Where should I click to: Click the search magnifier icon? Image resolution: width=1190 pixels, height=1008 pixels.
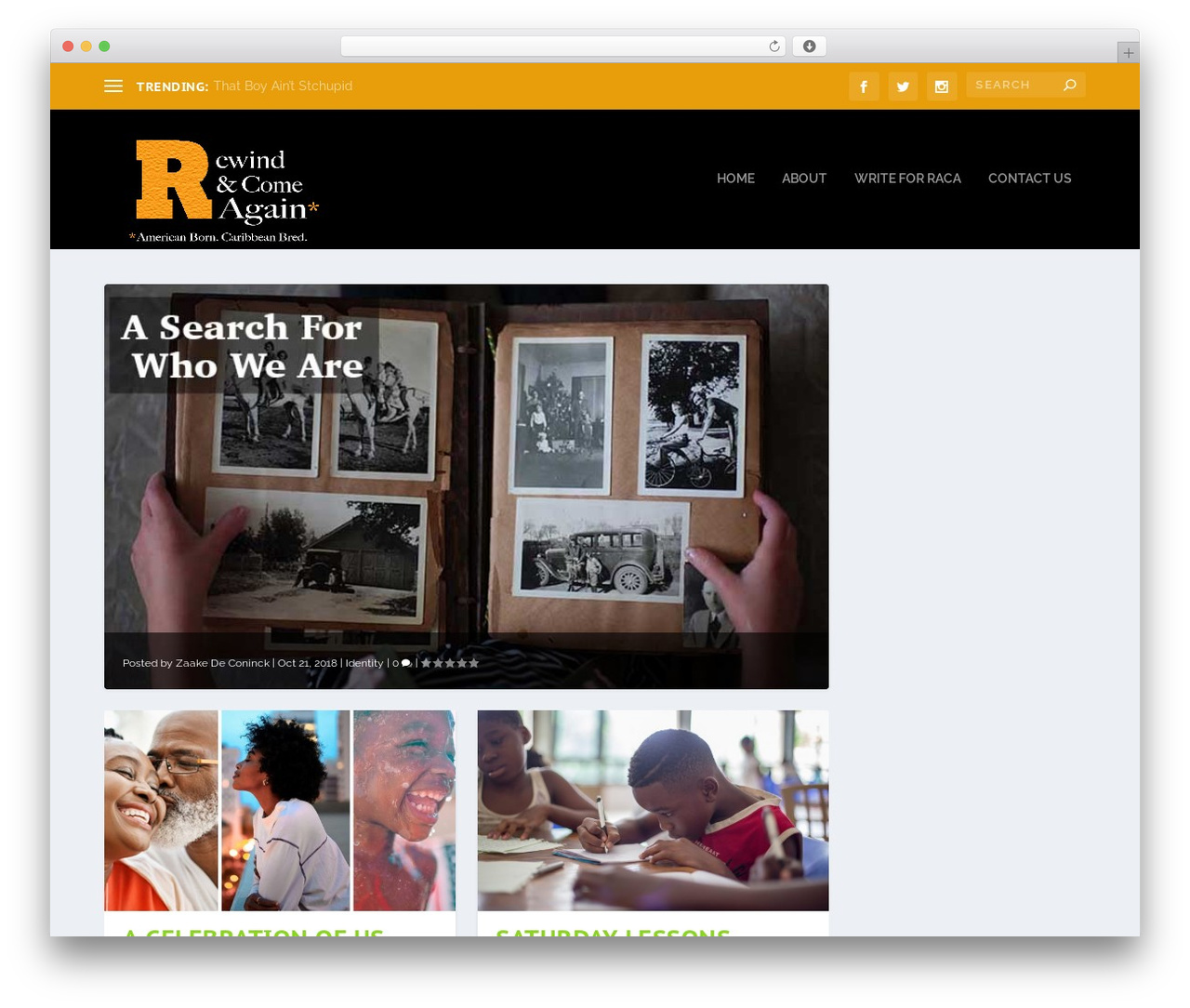pos(1070,85)
